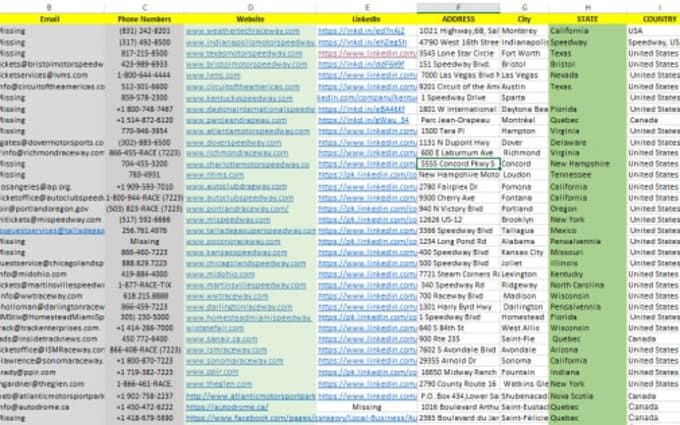Viewport: 680px width, 425px height.
Task: Select column F header letter
Action: coord(458,7)
